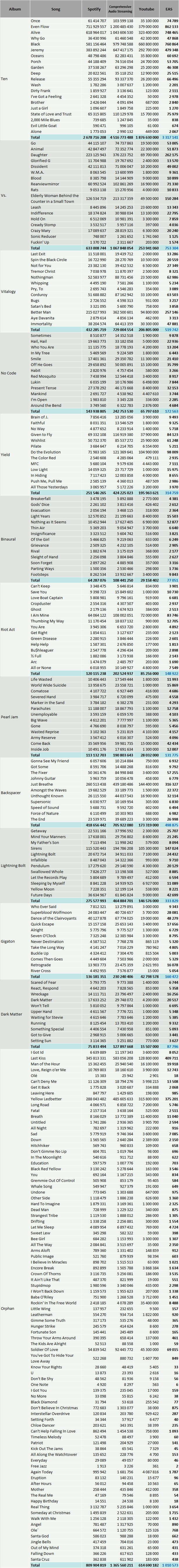Screen dimensions: 179x1568
Task: Click the song 'Alive'
Action: click(x=35, y=32)
